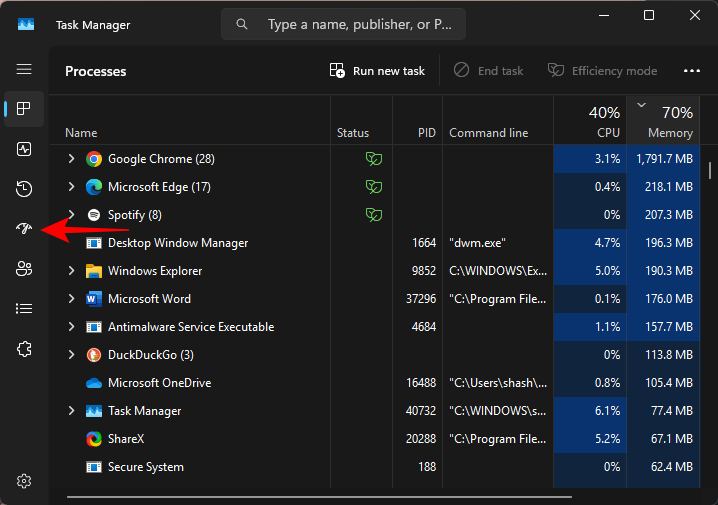Click the DuckDuckGo process icon
718x505 pixels.
pyautogui.click(x=94, y=355)
